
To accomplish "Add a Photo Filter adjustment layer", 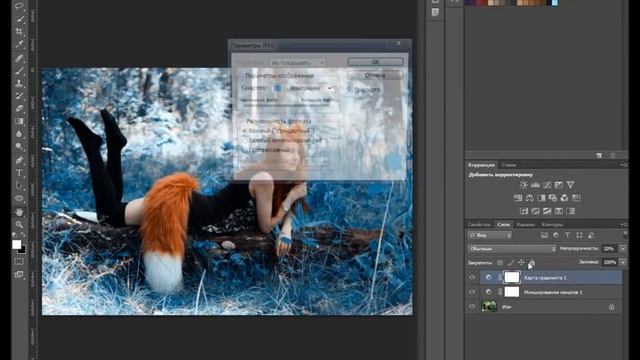I will point(553,198).
